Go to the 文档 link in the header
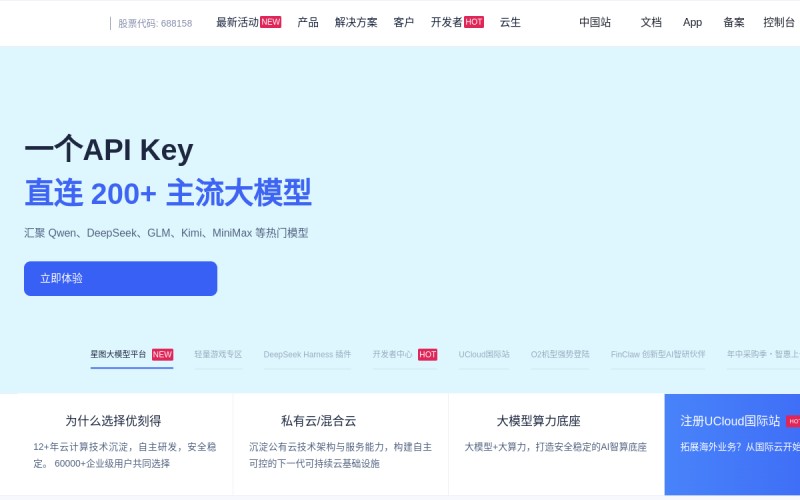Viewport: 800px width, 500px height. 651,22
